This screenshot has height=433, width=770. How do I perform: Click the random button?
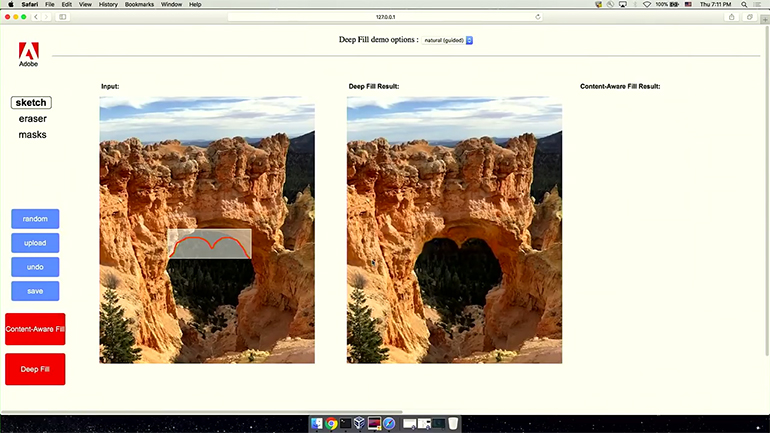click(x=35, y=219)
